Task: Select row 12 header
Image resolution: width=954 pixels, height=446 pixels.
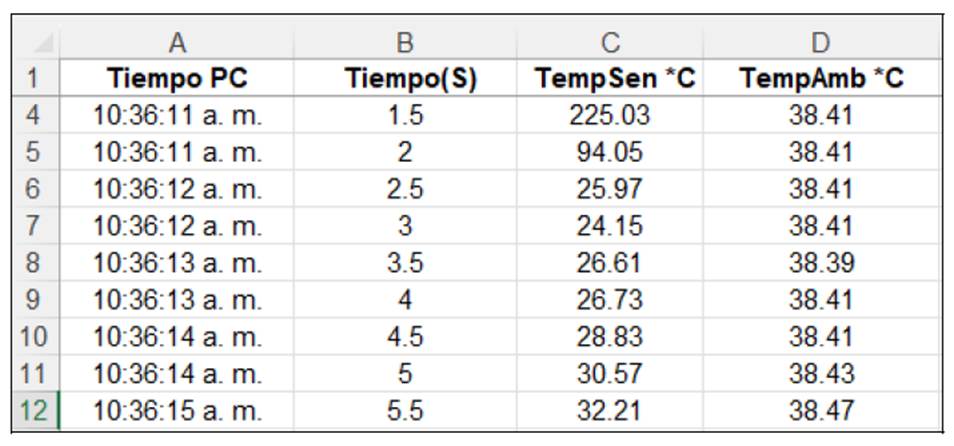Action: pos(33,410)
